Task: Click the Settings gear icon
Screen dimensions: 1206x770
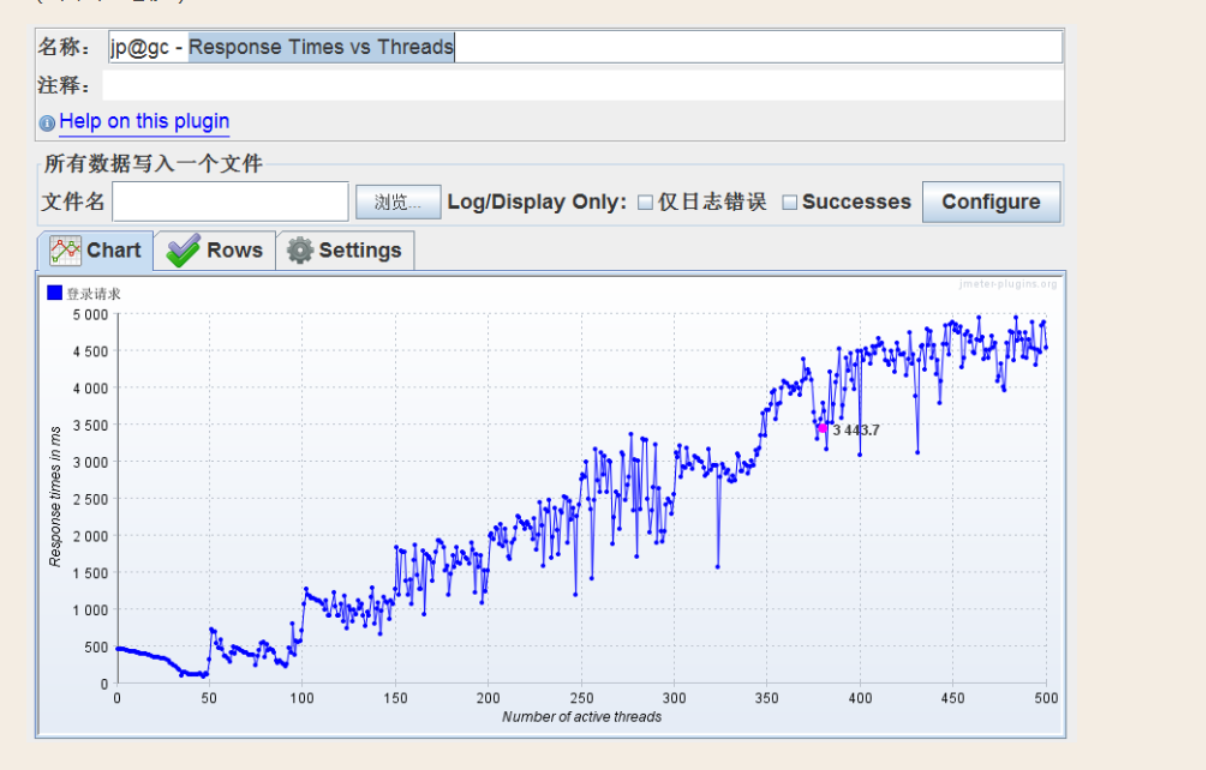Action: click(x=300, y=250)
